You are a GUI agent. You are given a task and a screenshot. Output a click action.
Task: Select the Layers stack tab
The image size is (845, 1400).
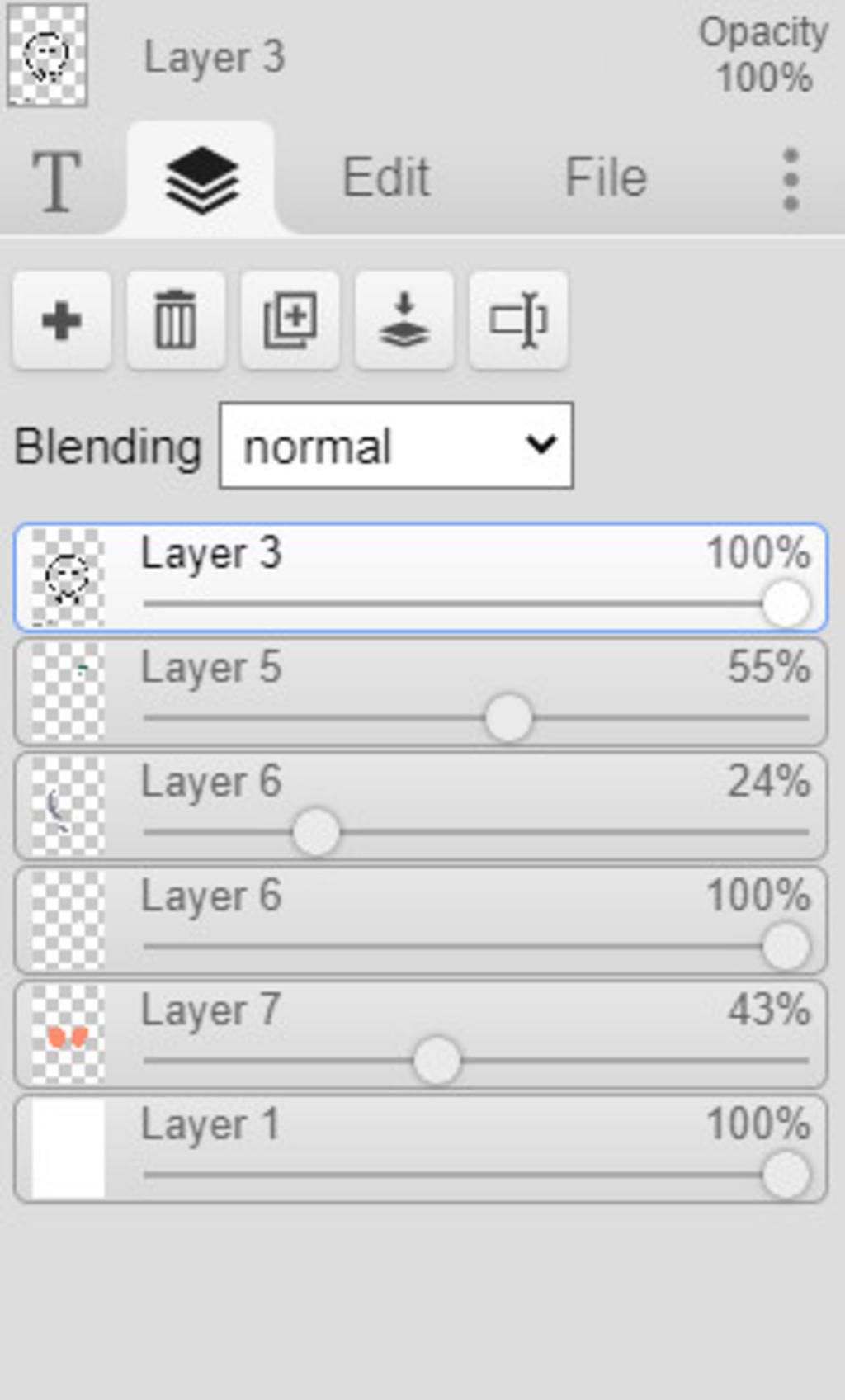coord(202,179)
